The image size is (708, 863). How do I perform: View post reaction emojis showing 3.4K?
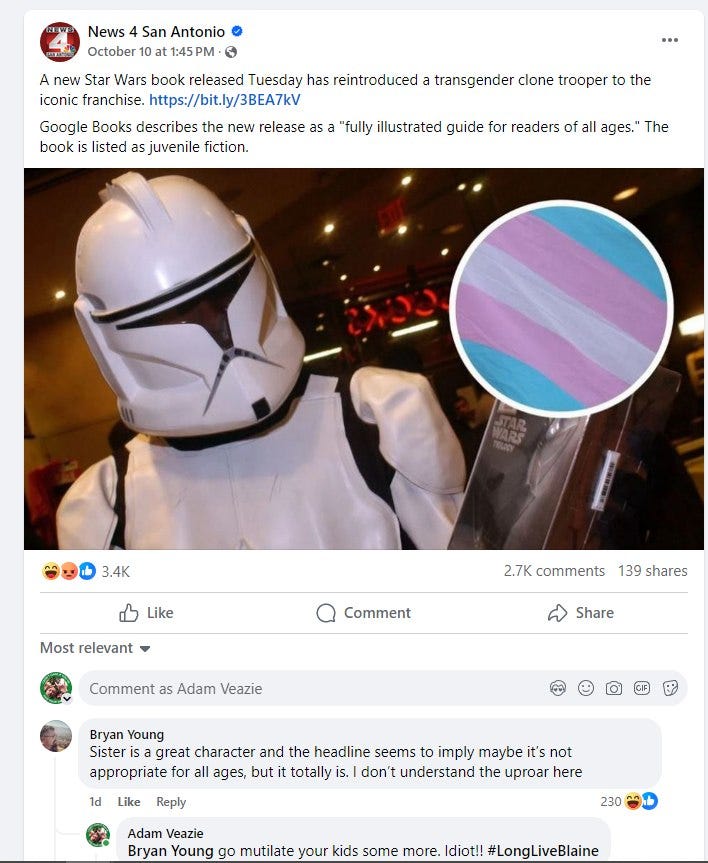[85, 571]
